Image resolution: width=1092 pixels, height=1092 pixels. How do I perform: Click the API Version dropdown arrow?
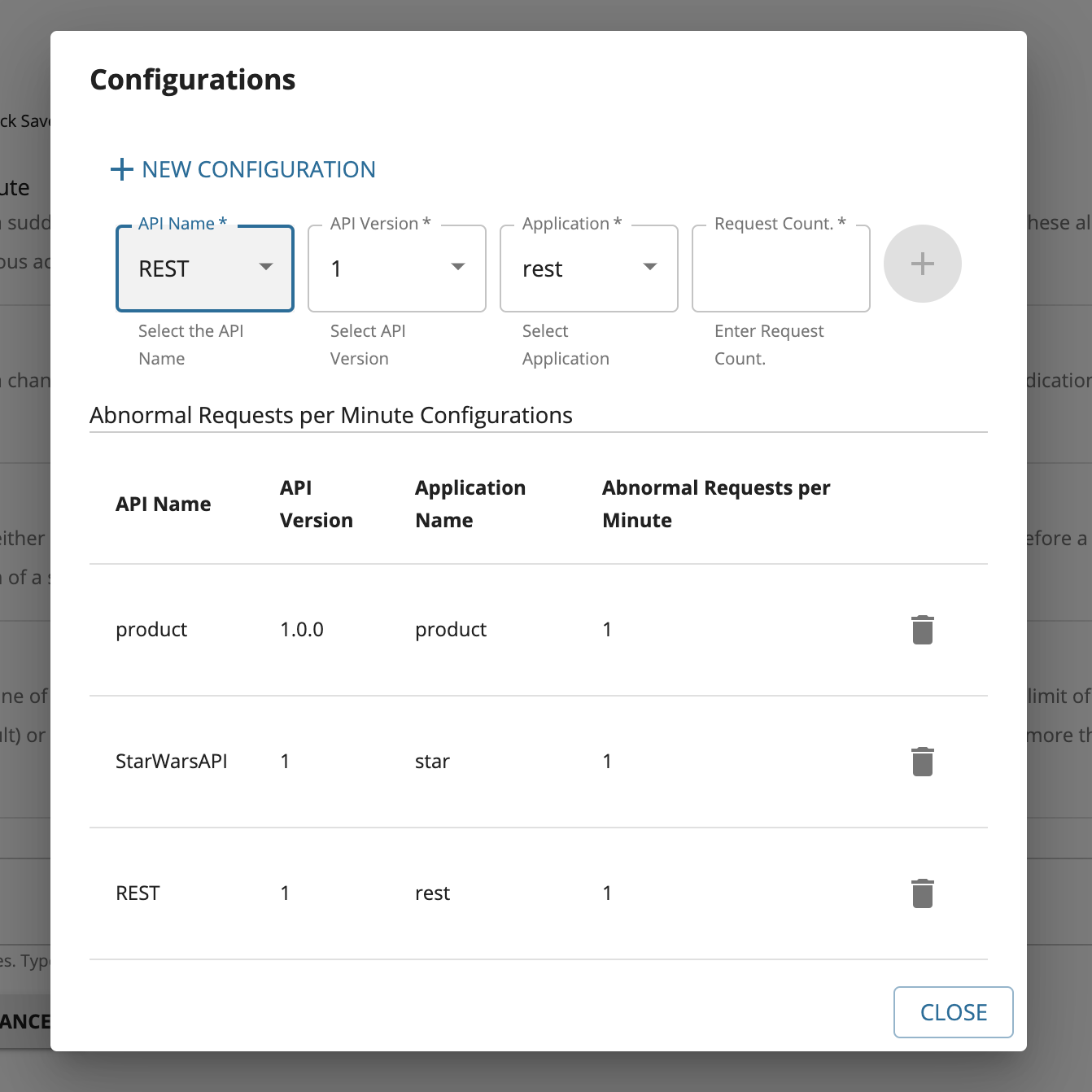[x=458, y=267]
